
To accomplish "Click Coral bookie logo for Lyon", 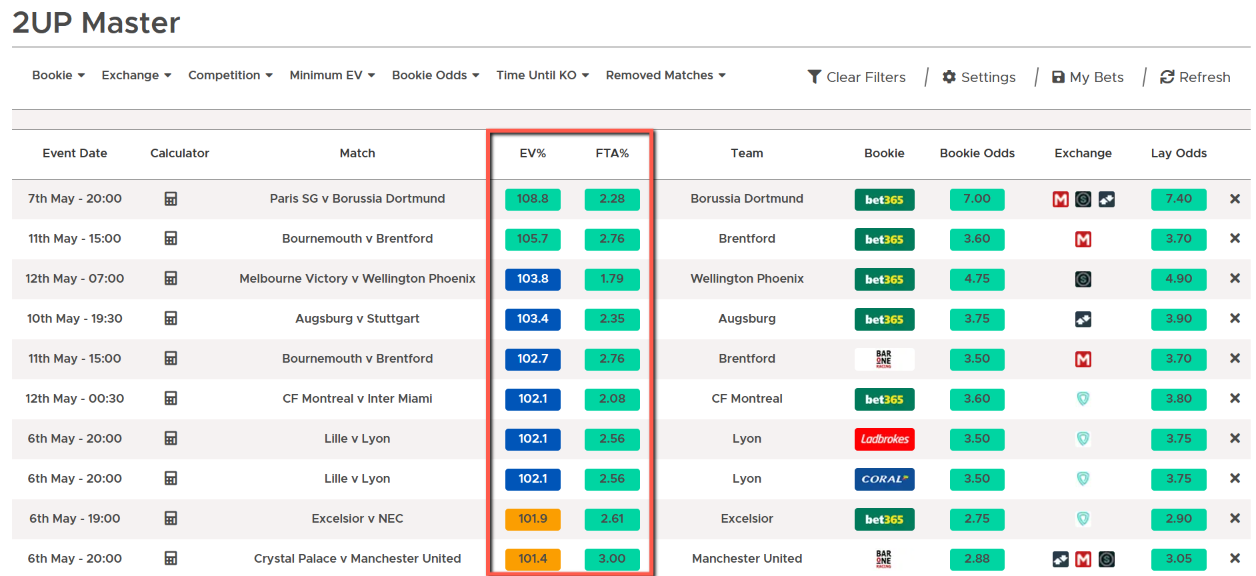I will tap(884, 479).
